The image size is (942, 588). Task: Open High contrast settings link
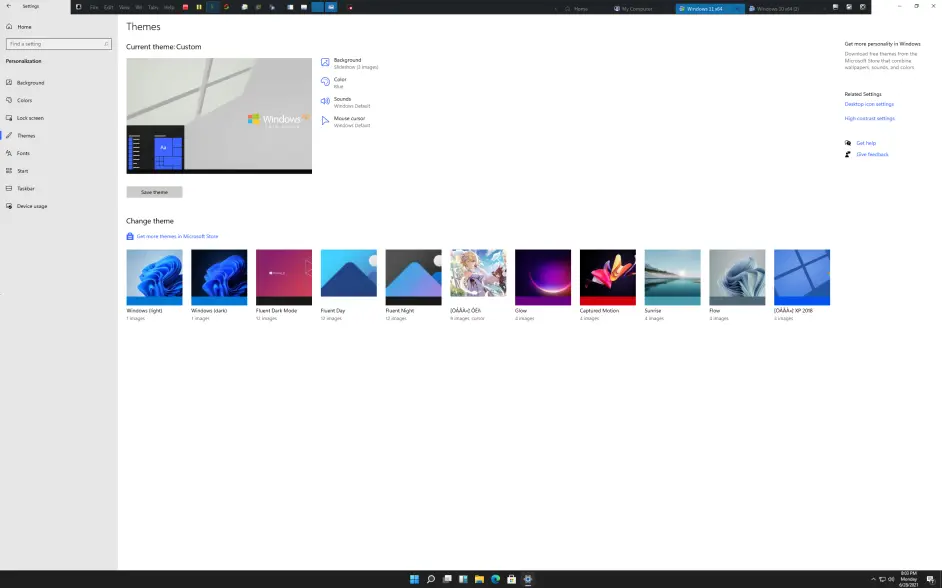point(870,118)
